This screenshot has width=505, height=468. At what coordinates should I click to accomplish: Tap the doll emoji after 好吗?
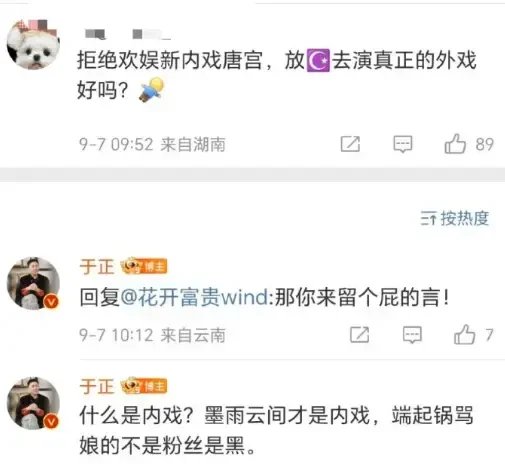coord(152,89)
